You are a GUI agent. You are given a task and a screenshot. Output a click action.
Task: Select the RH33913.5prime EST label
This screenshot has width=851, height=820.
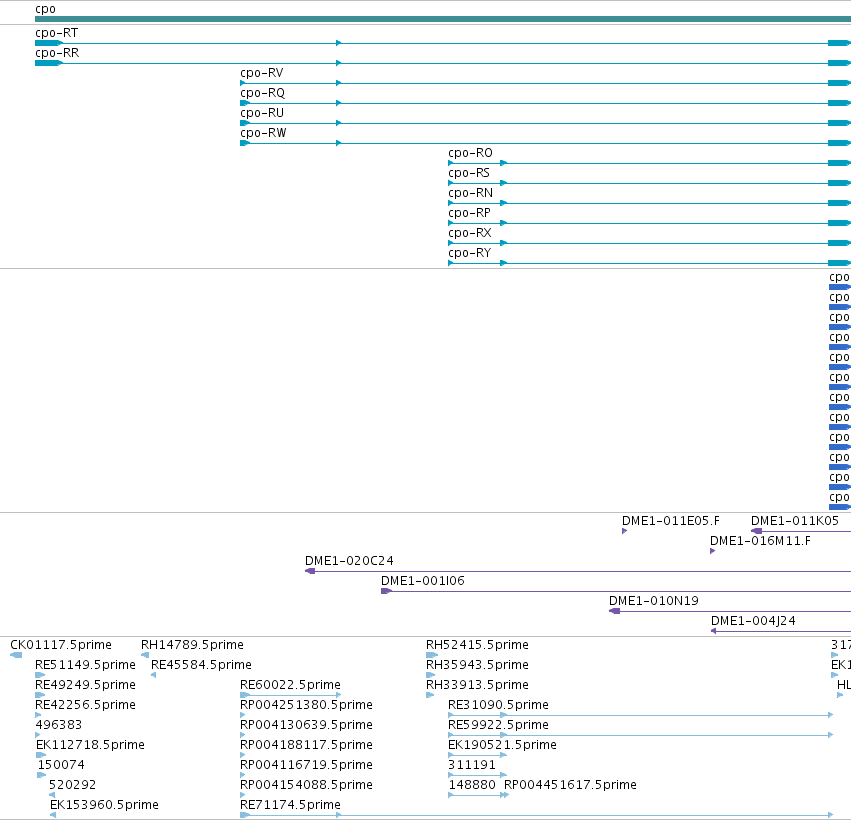click(477, 685)
